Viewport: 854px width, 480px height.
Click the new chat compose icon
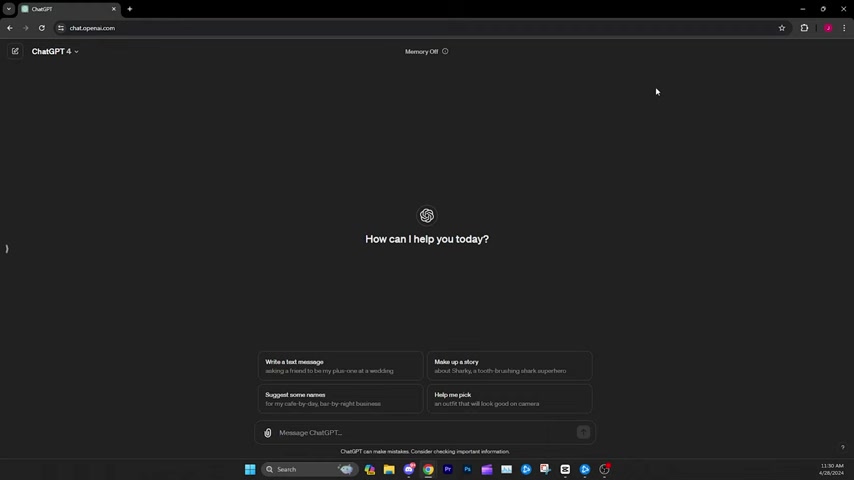point(15,51)
